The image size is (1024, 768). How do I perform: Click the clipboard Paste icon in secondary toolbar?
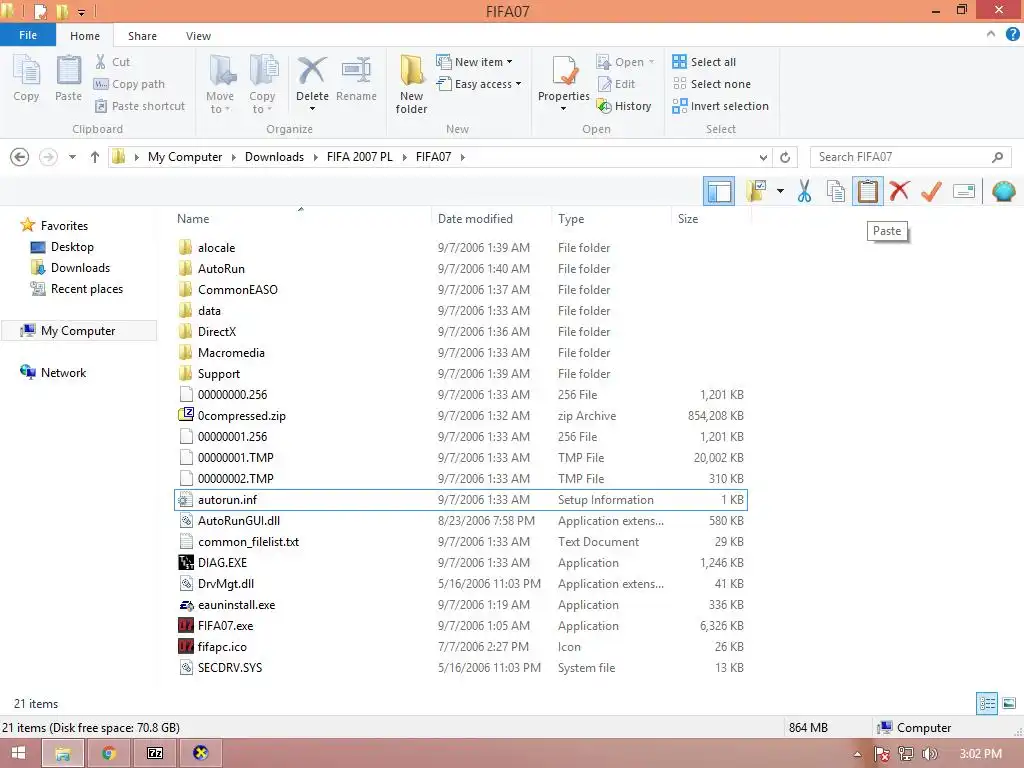click(x=868, y=191)
